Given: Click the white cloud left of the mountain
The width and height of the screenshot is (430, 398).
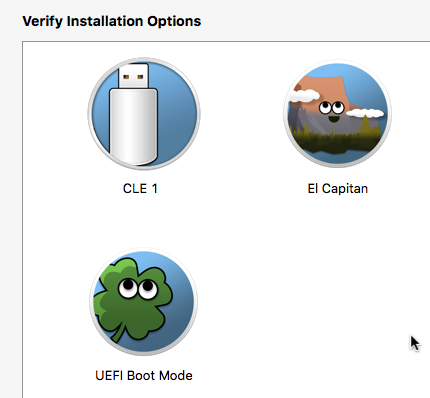Looking at the screenshot, I should (x=303, y=96).
